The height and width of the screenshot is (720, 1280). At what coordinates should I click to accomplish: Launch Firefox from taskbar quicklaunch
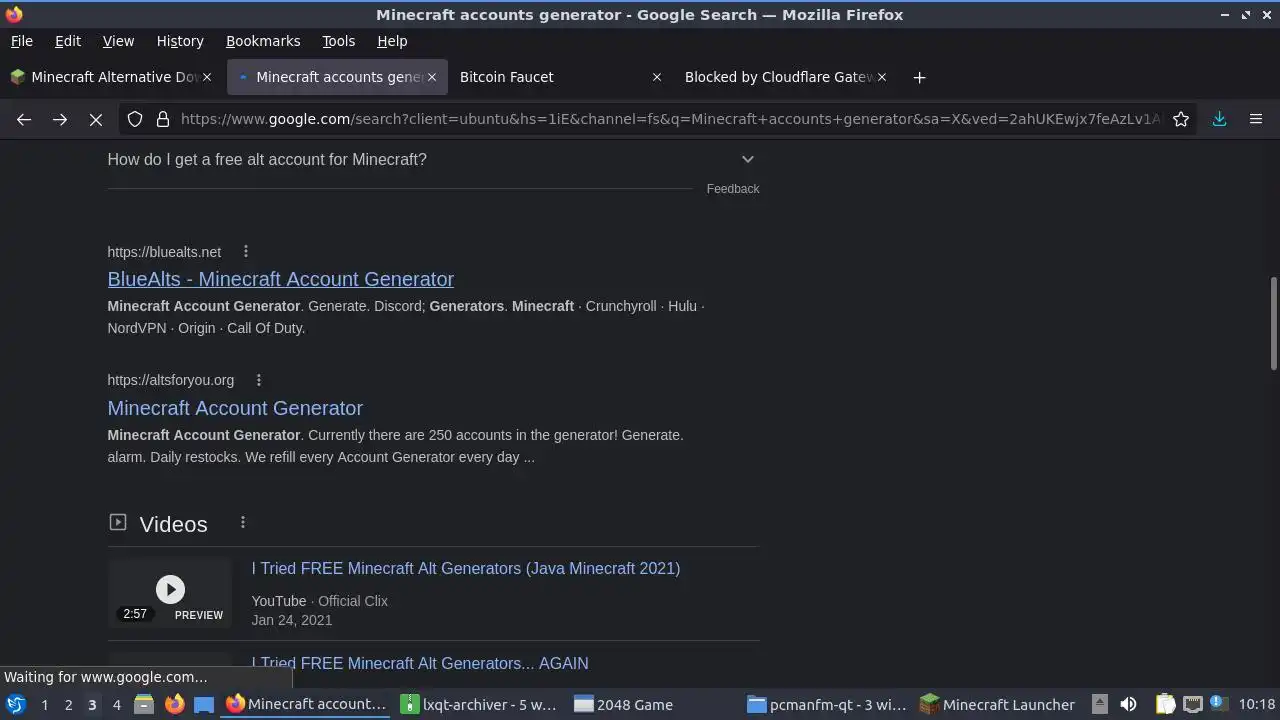pos(174,705)
